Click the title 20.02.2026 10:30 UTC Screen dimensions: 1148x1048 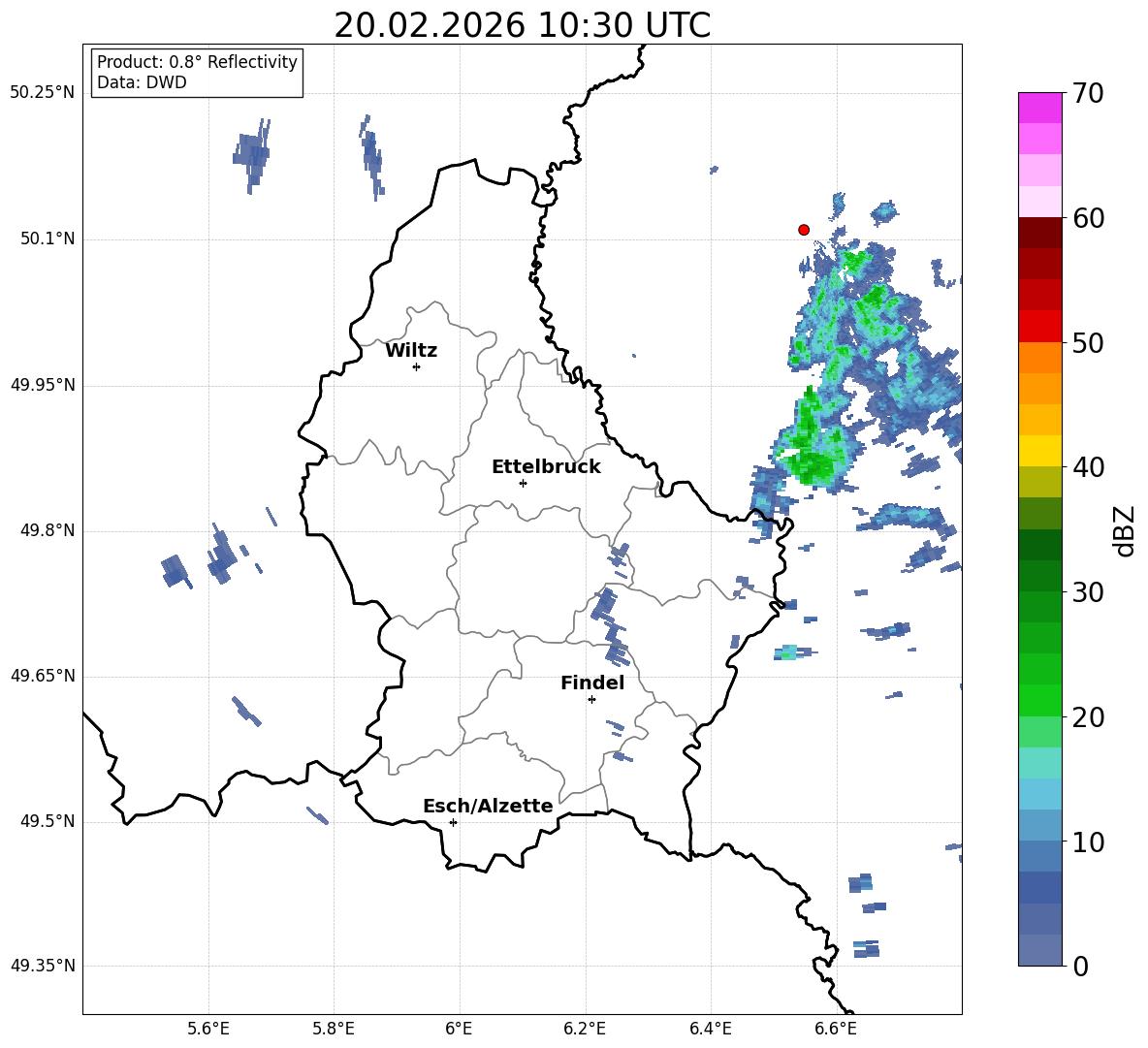pyautogui.click(x=522, y=25)
